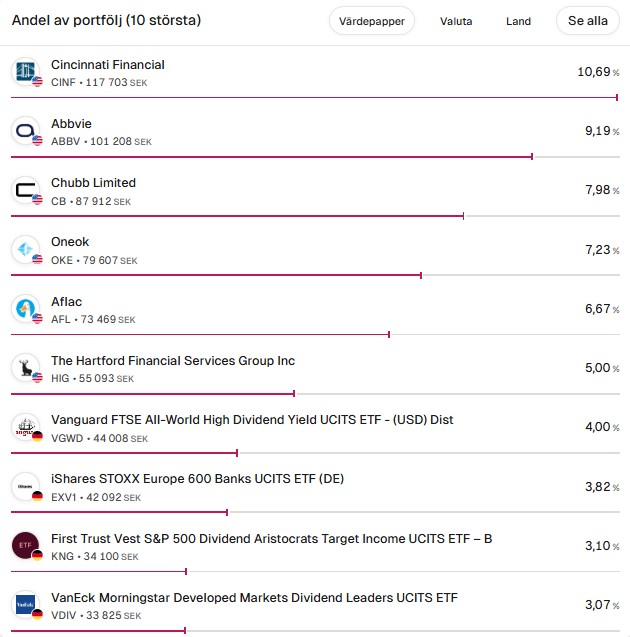Click the Cincinnati Financial company logo
The image size is (630, 637).
click(x=25, y=72)
